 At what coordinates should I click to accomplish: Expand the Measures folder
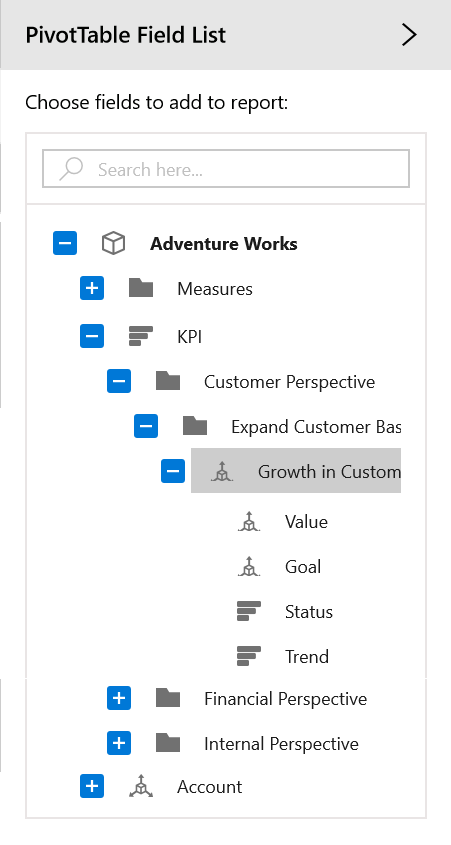click(92, 288)
